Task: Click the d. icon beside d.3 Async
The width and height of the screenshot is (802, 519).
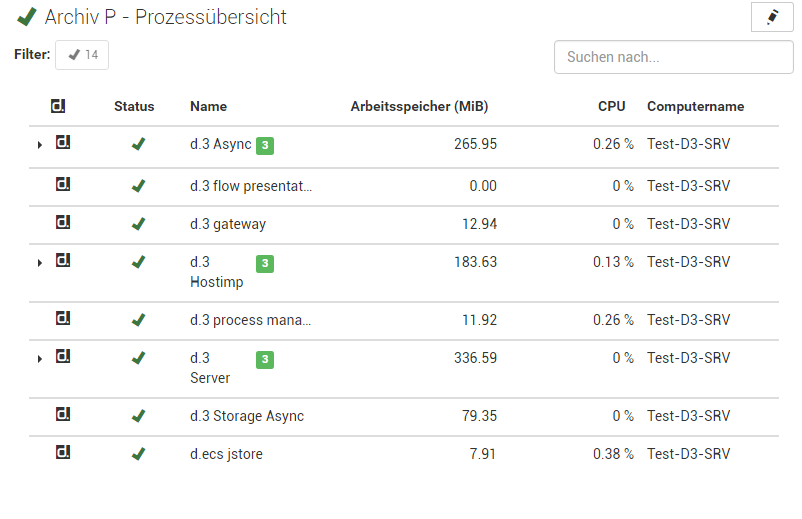Action: (63, 142)
